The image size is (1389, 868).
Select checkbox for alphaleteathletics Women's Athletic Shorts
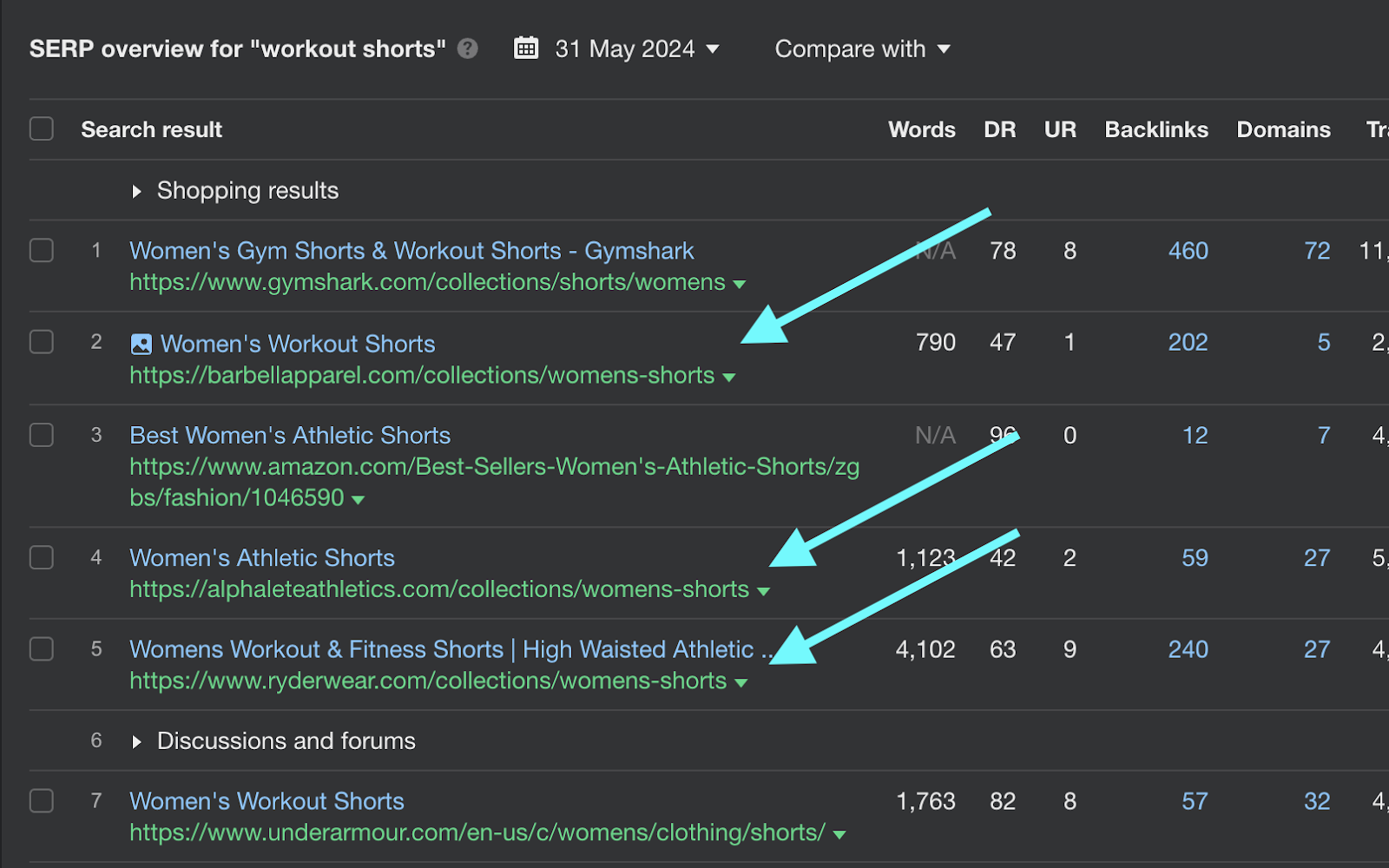click(x=42, y=556)
